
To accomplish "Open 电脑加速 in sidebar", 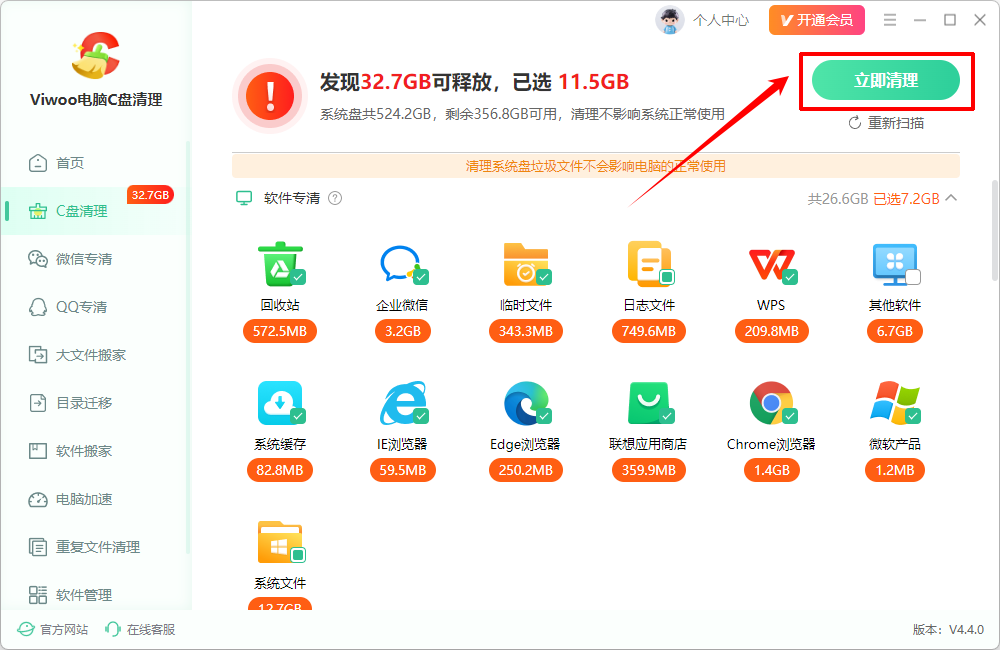I will point(94,499).
